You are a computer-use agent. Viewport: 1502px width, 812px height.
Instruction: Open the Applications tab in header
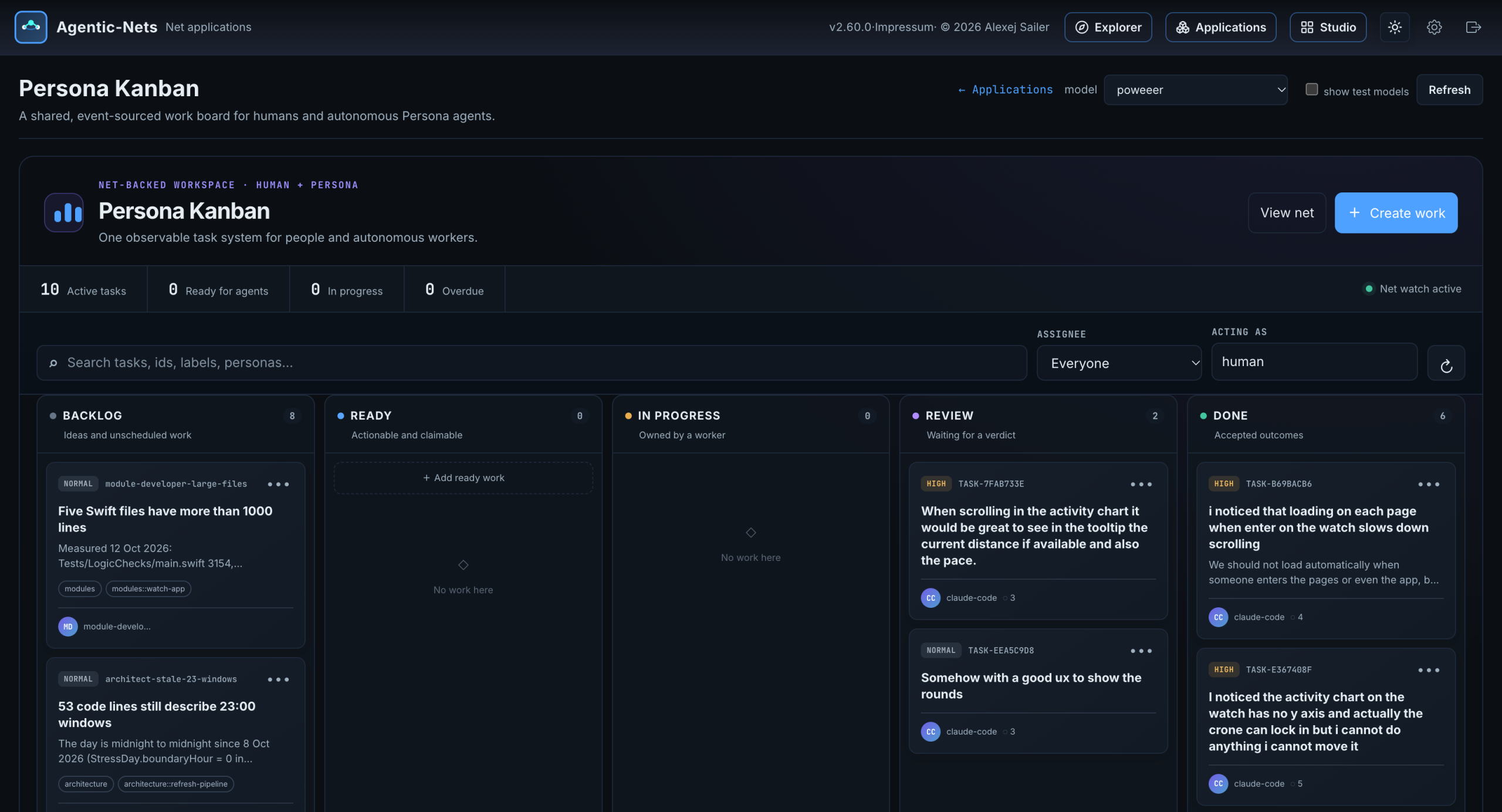click(1220, 27)
